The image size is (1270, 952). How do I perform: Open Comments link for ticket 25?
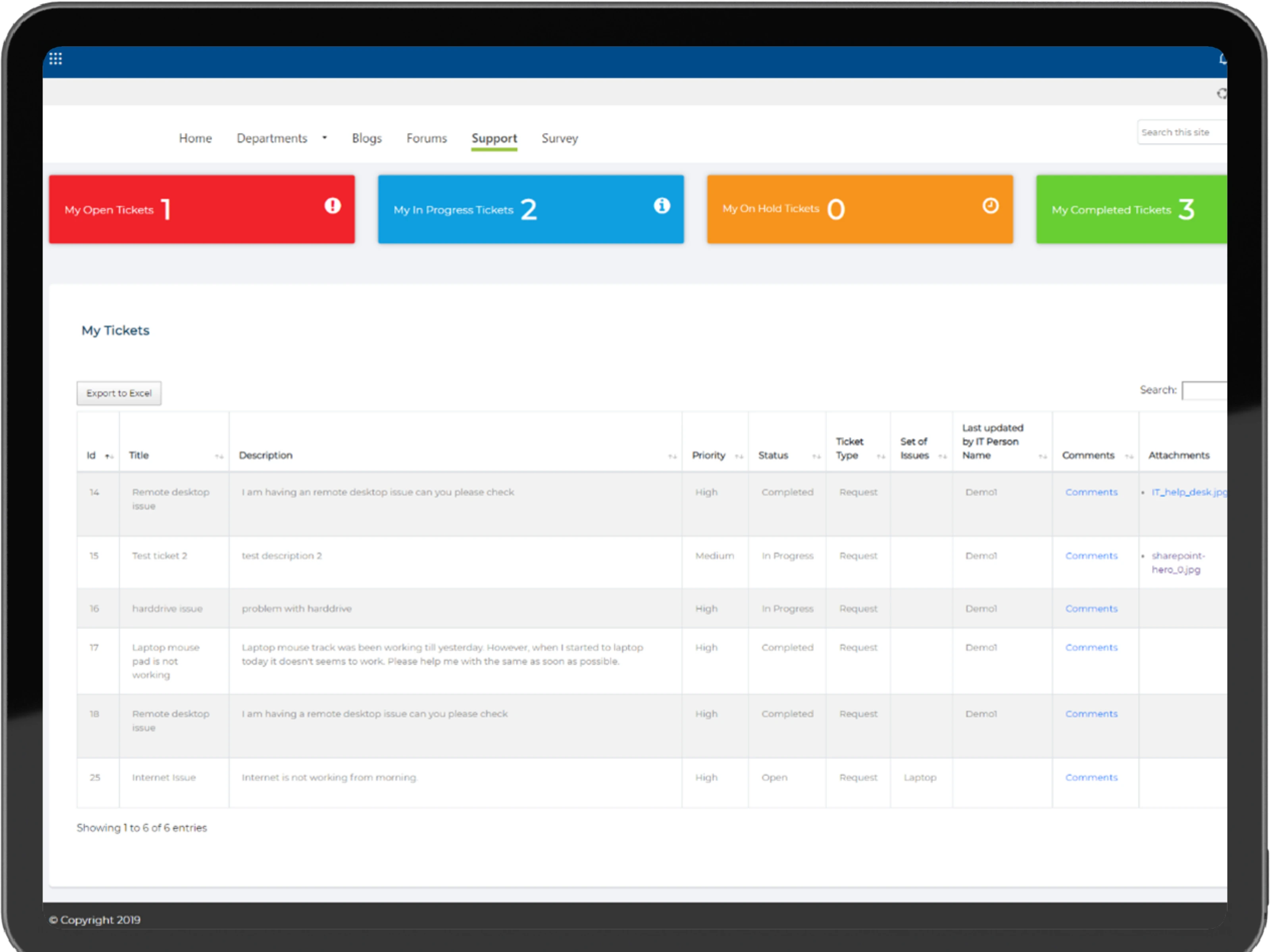coord(1091,777)
